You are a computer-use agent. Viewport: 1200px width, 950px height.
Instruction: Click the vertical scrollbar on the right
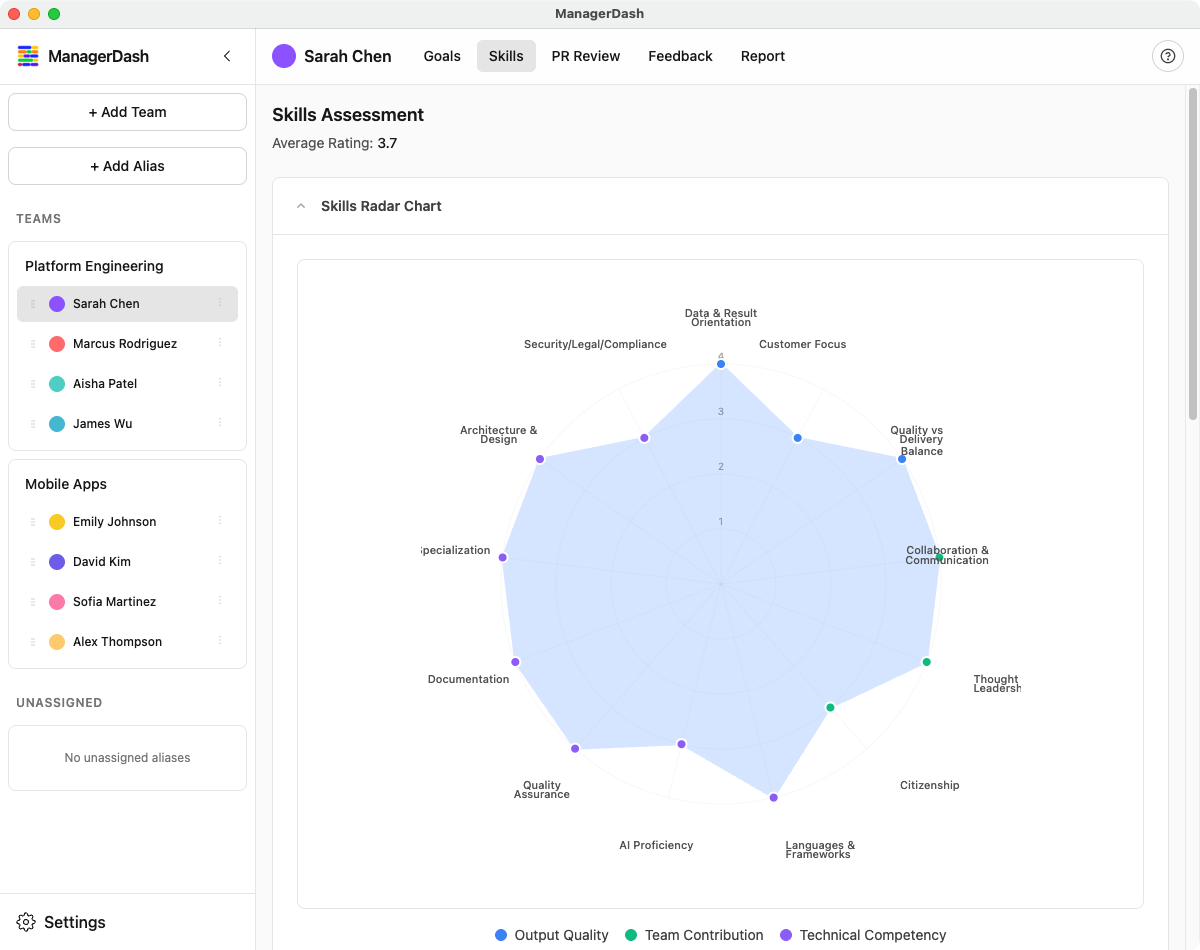[x=1192, y=254]
